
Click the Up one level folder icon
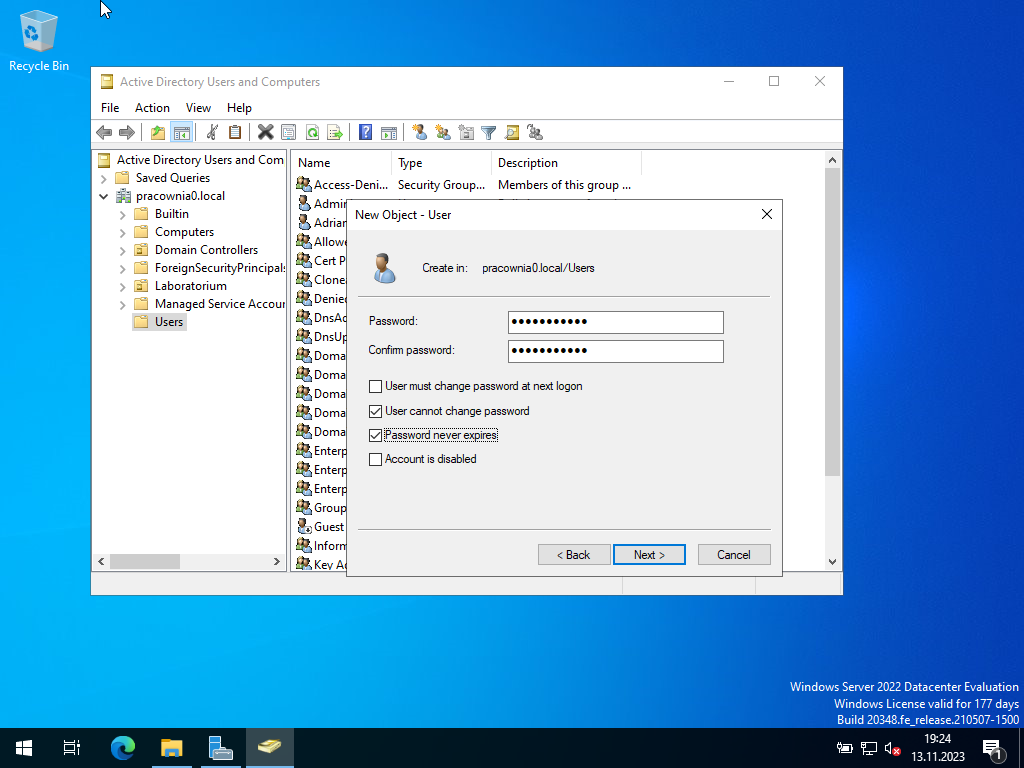(158, 133)
